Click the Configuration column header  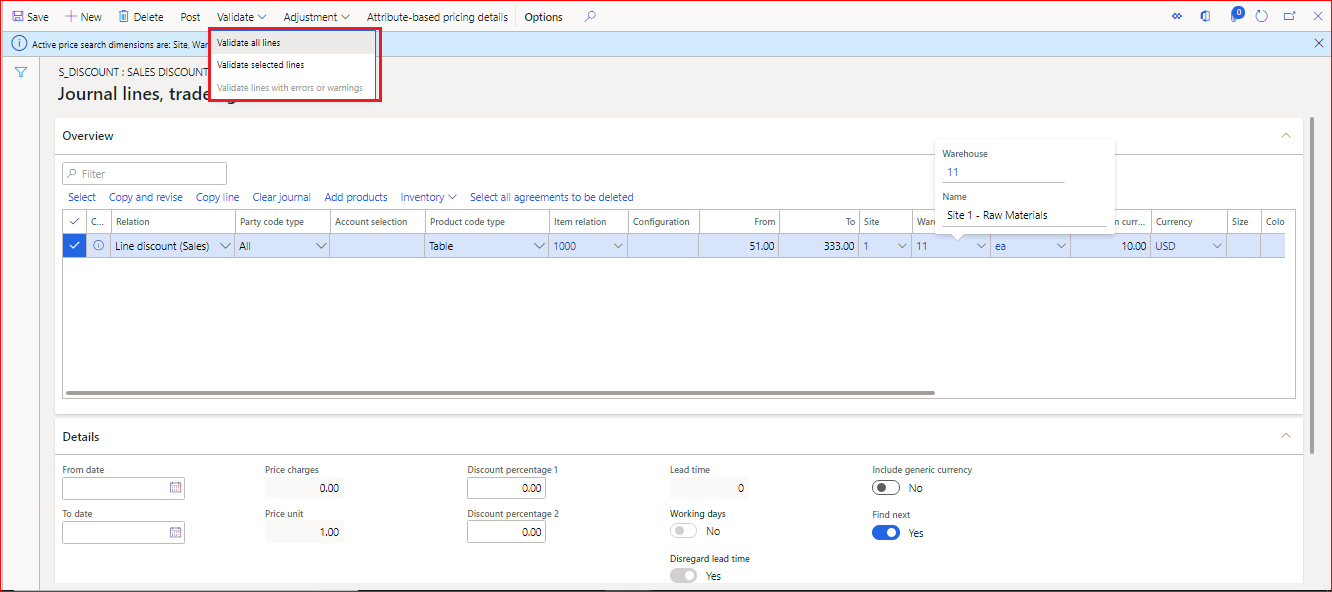[x=663, y=221]
